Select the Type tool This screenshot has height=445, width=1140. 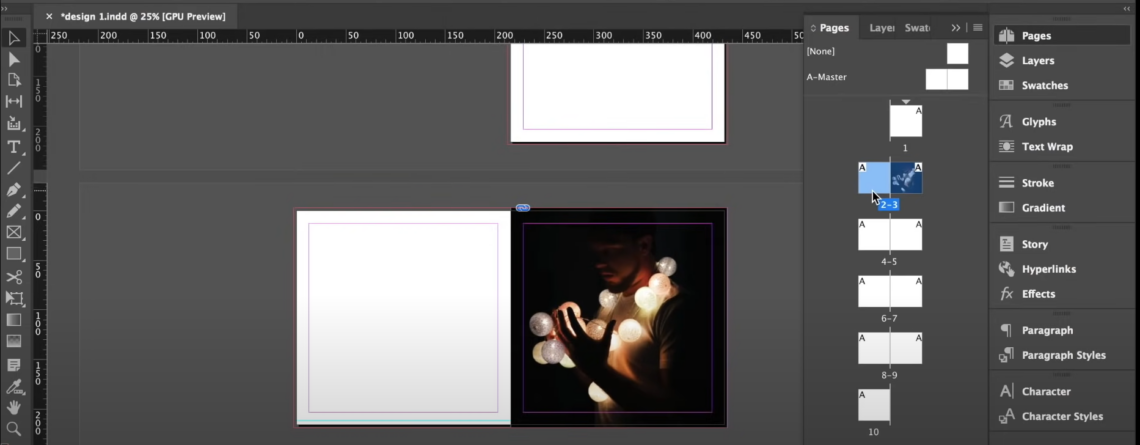click(14, 146)
